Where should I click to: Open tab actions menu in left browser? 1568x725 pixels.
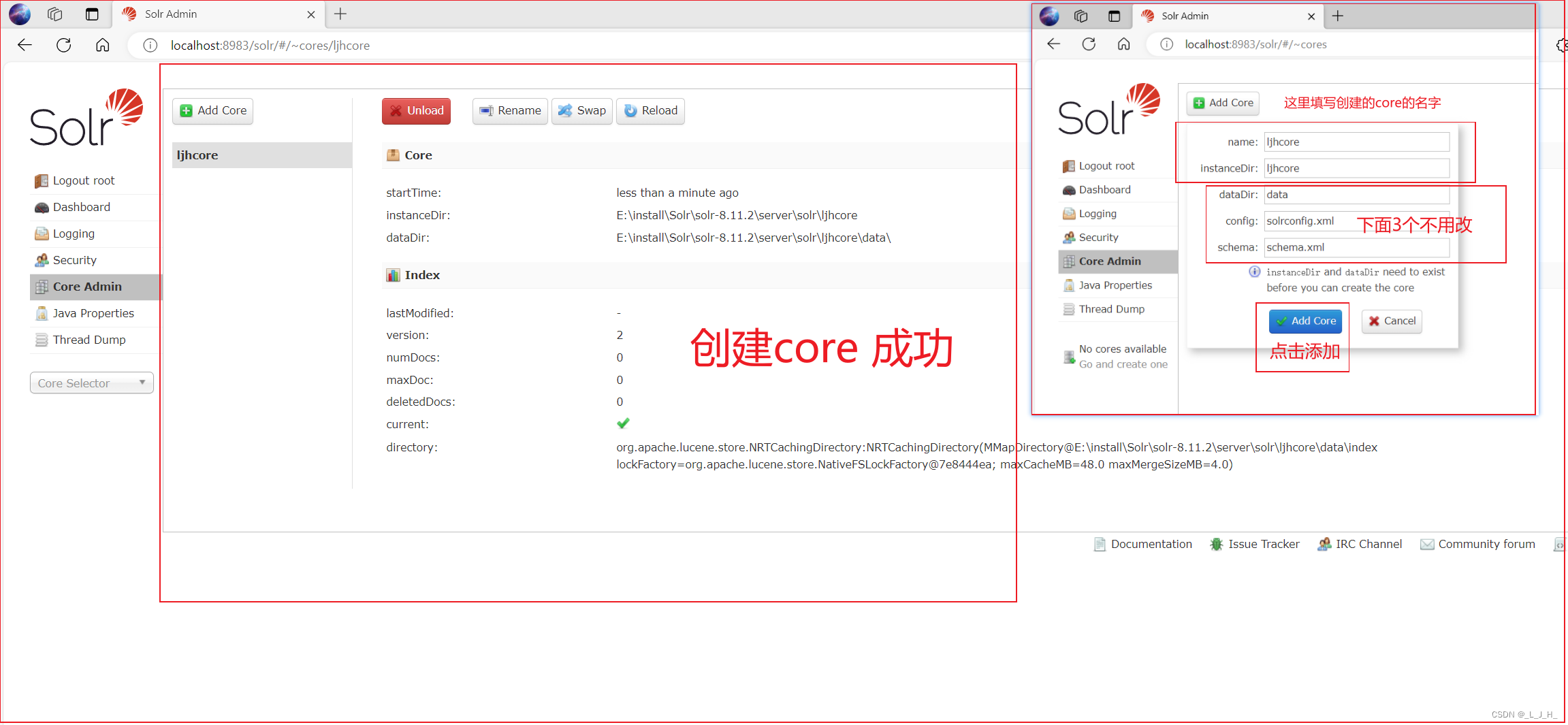tap(55, 14)
